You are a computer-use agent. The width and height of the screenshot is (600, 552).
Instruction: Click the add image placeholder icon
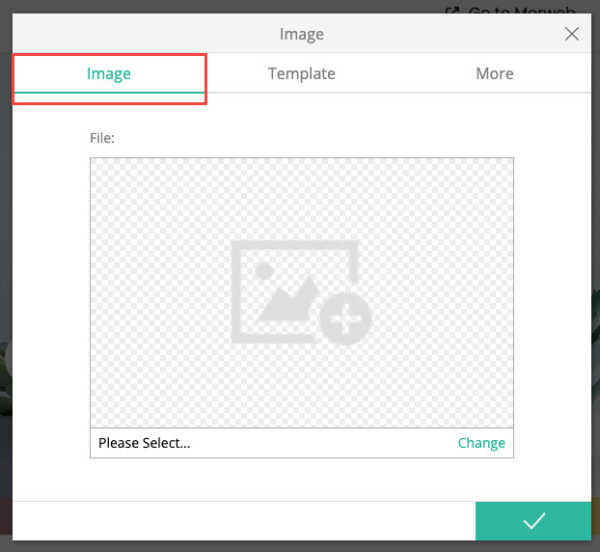point(302,292)
